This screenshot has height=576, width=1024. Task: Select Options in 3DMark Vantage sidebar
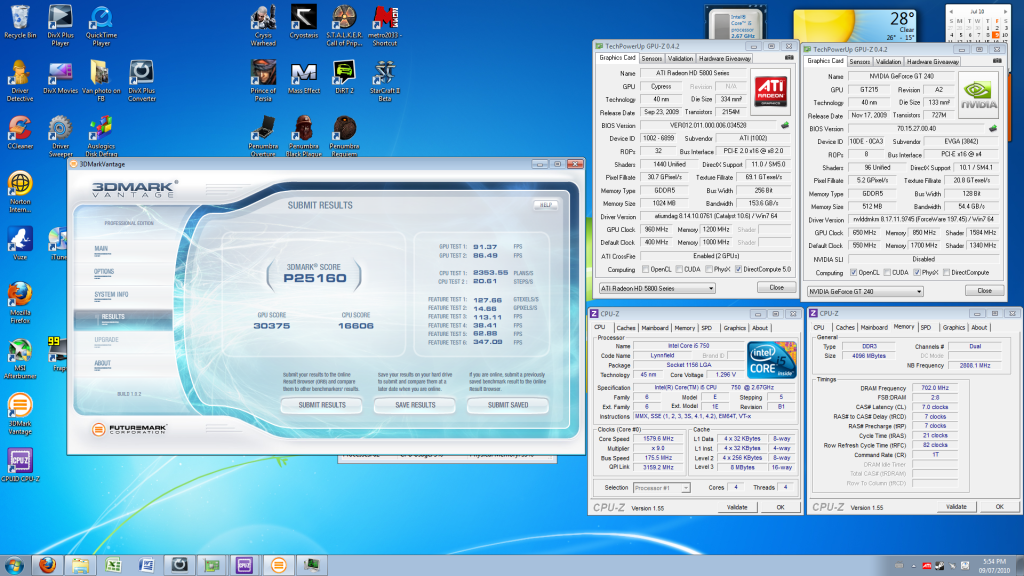click(x=104, y=272)
